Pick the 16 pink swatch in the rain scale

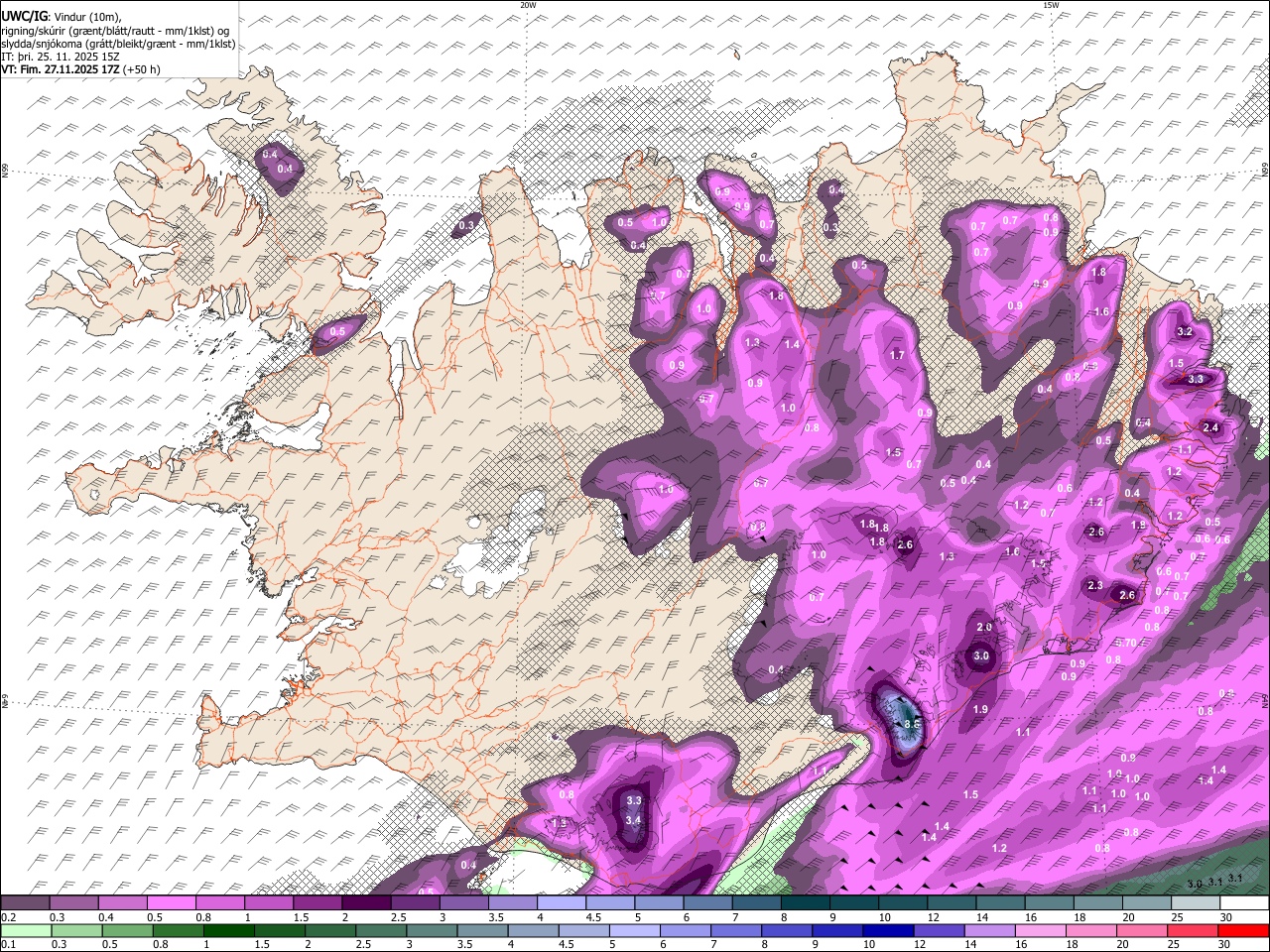tap(1040, 930)
